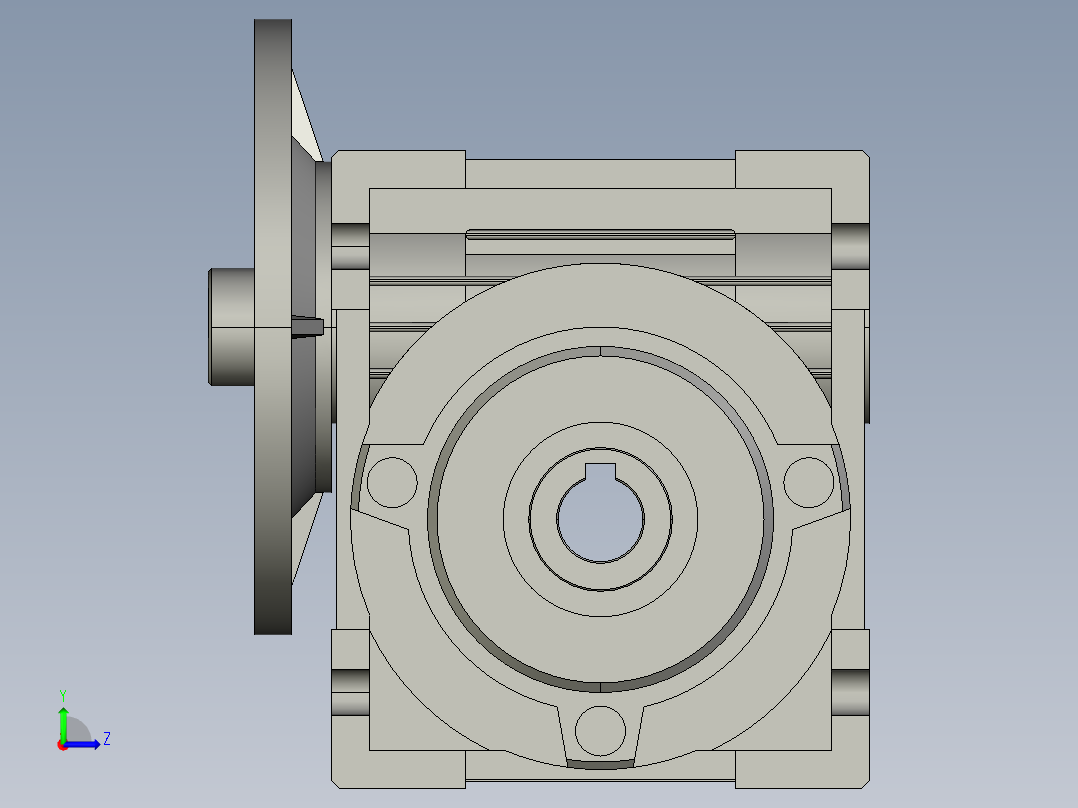
Task: Click the green Y axis arrow of the triad
Action: coord(63,720)
